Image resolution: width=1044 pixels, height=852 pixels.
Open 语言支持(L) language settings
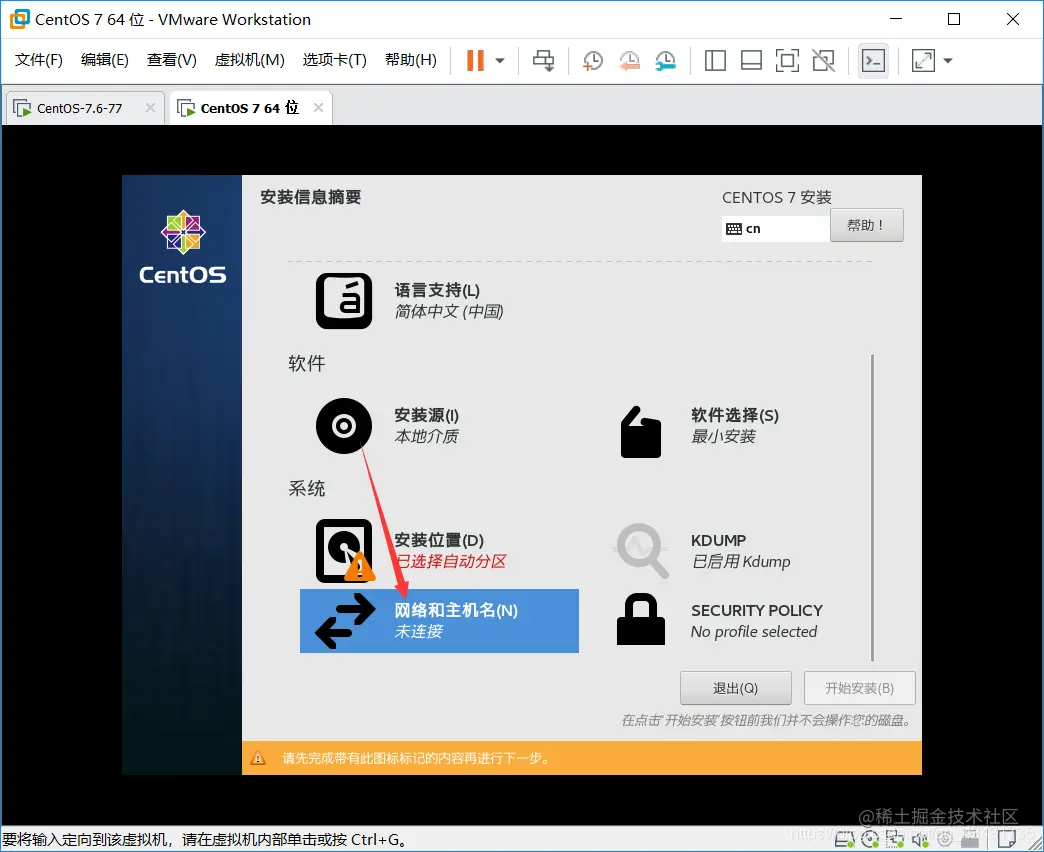coord(344,301)
